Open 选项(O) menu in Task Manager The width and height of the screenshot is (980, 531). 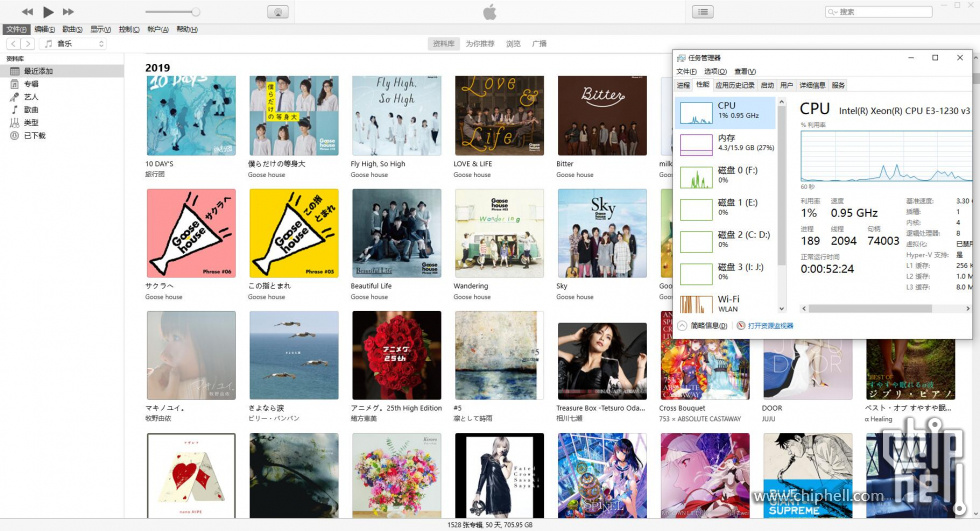(x=715, y=71)
